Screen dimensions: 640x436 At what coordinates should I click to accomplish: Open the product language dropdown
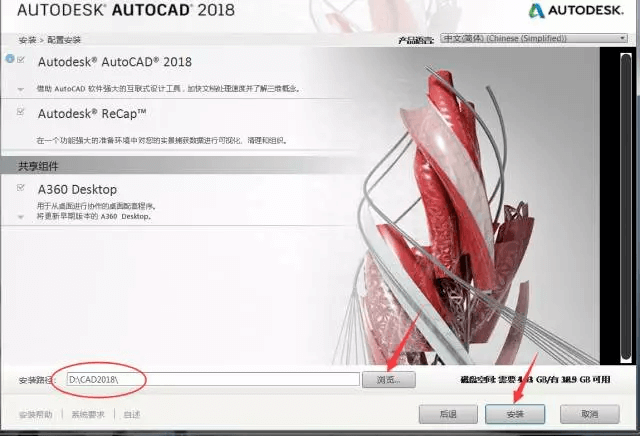click(x=534, y=38)
